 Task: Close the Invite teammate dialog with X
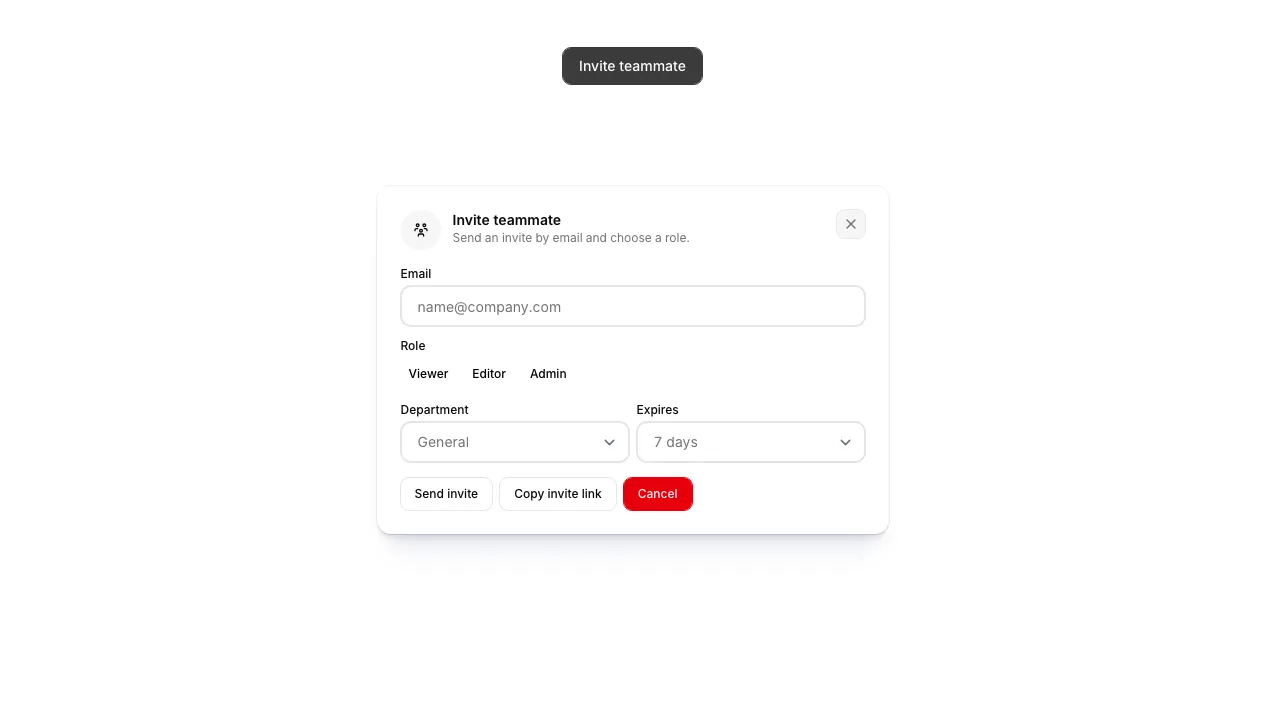851,224
